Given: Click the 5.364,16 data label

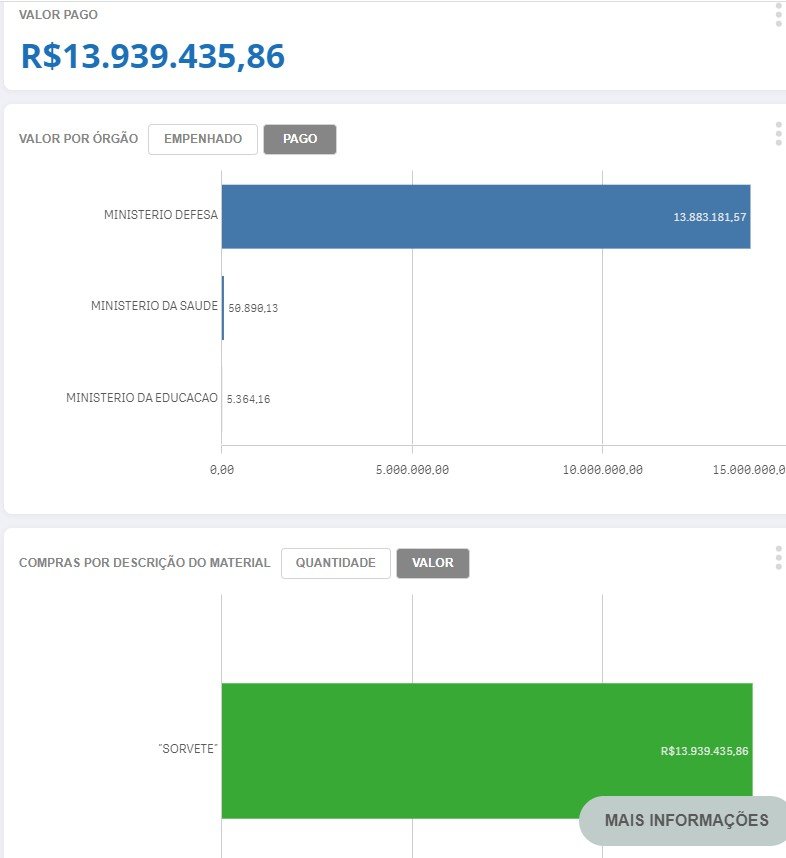Looking at the screenshot, I should tap(248, 399).
